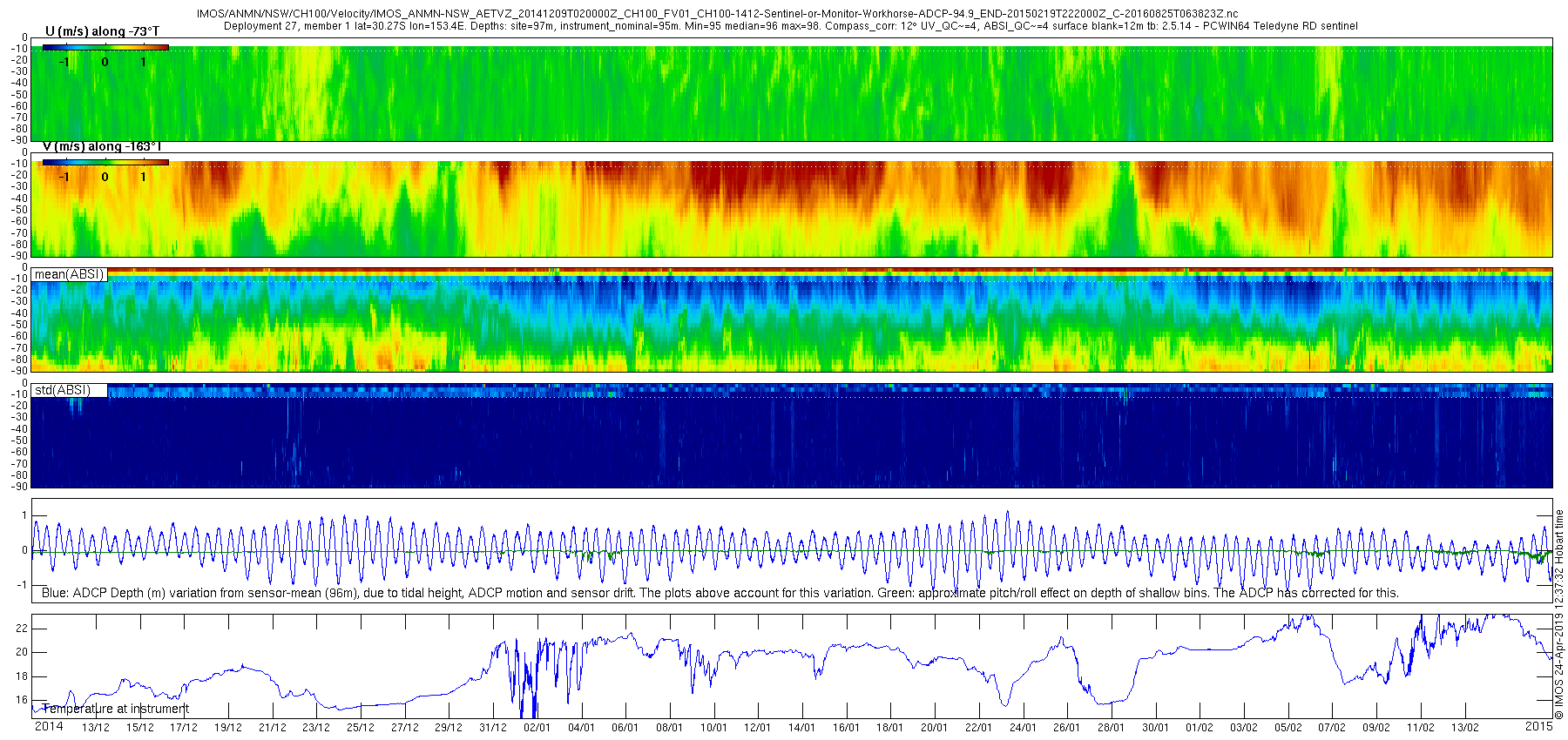Click the '07/02' date tick label
The image size is (1568, 740).
1332,728
